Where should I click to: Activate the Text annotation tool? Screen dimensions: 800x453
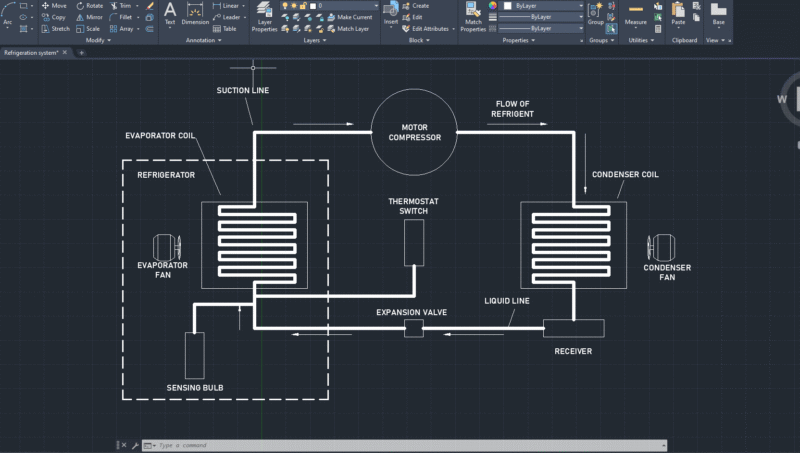[x=170, y=13]
